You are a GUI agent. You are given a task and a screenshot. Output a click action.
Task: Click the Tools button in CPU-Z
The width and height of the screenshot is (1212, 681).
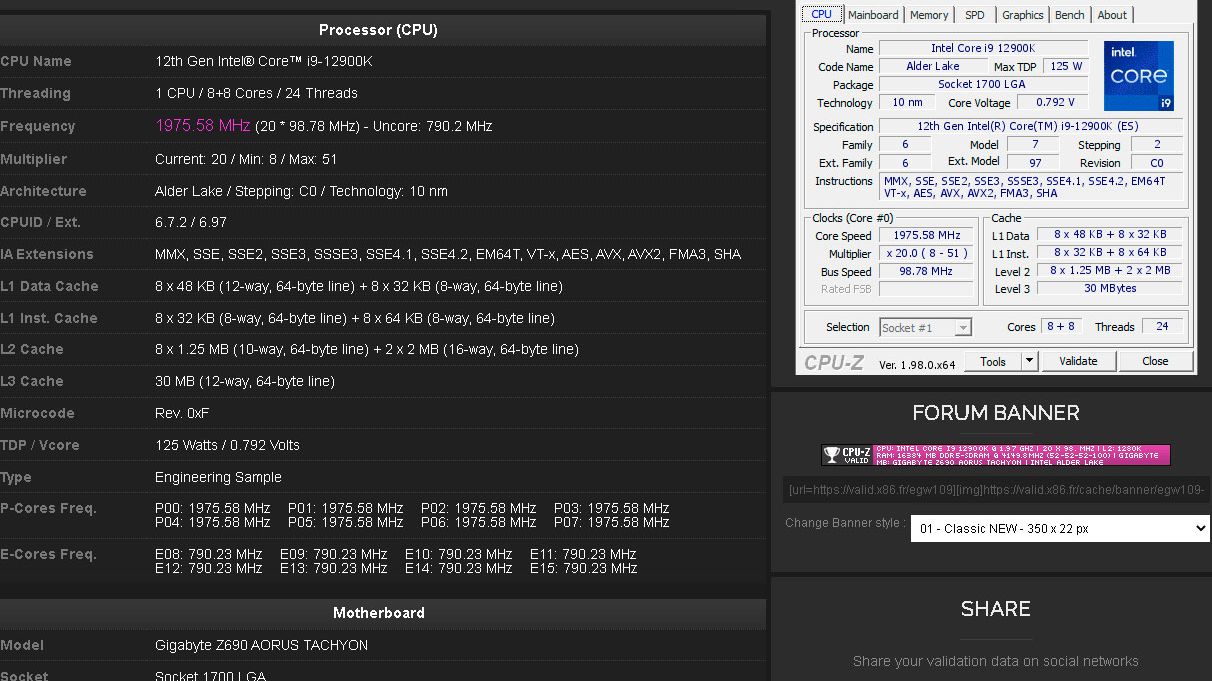pyautogui.click(x=993, y=361)
